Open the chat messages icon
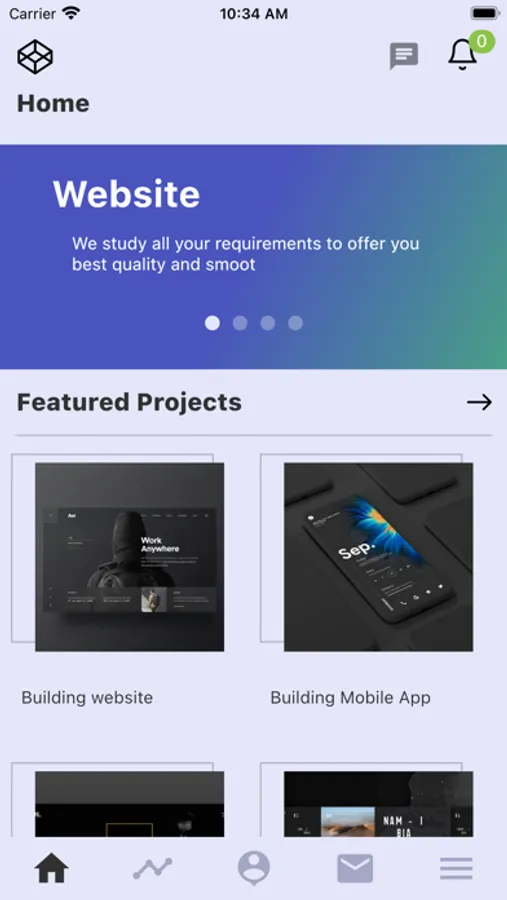Image resolution: width=507 pixels, height=900 pixels. tap(404, 56)
